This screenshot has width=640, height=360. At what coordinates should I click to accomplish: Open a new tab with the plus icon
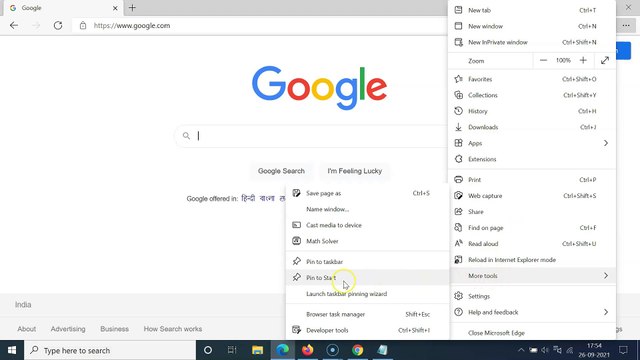coord(132,8)
